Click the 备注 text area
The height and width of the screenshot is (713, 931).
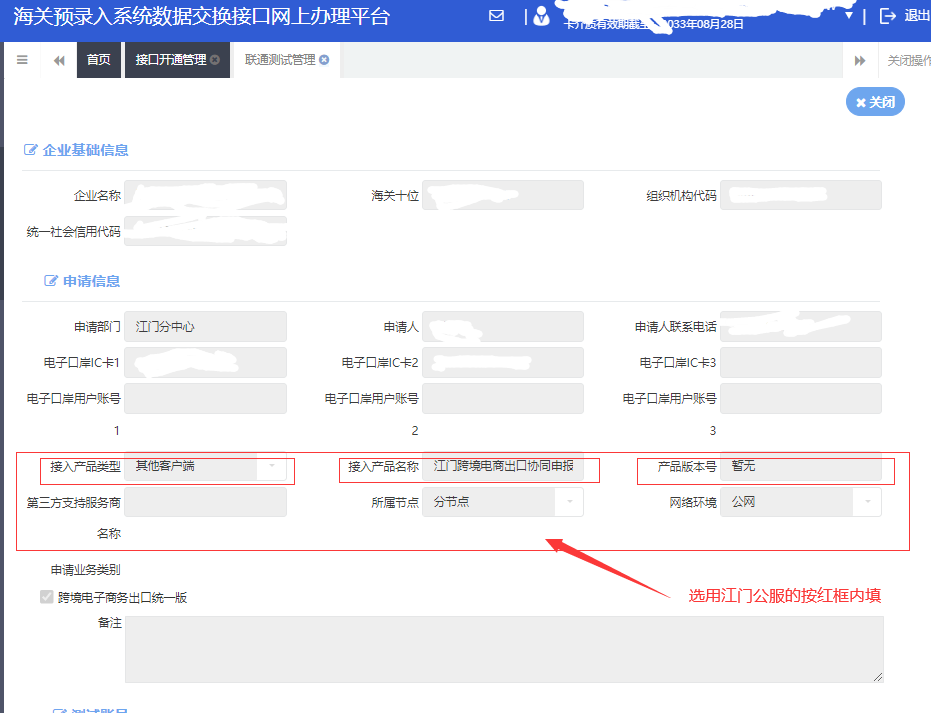(504, 649)
